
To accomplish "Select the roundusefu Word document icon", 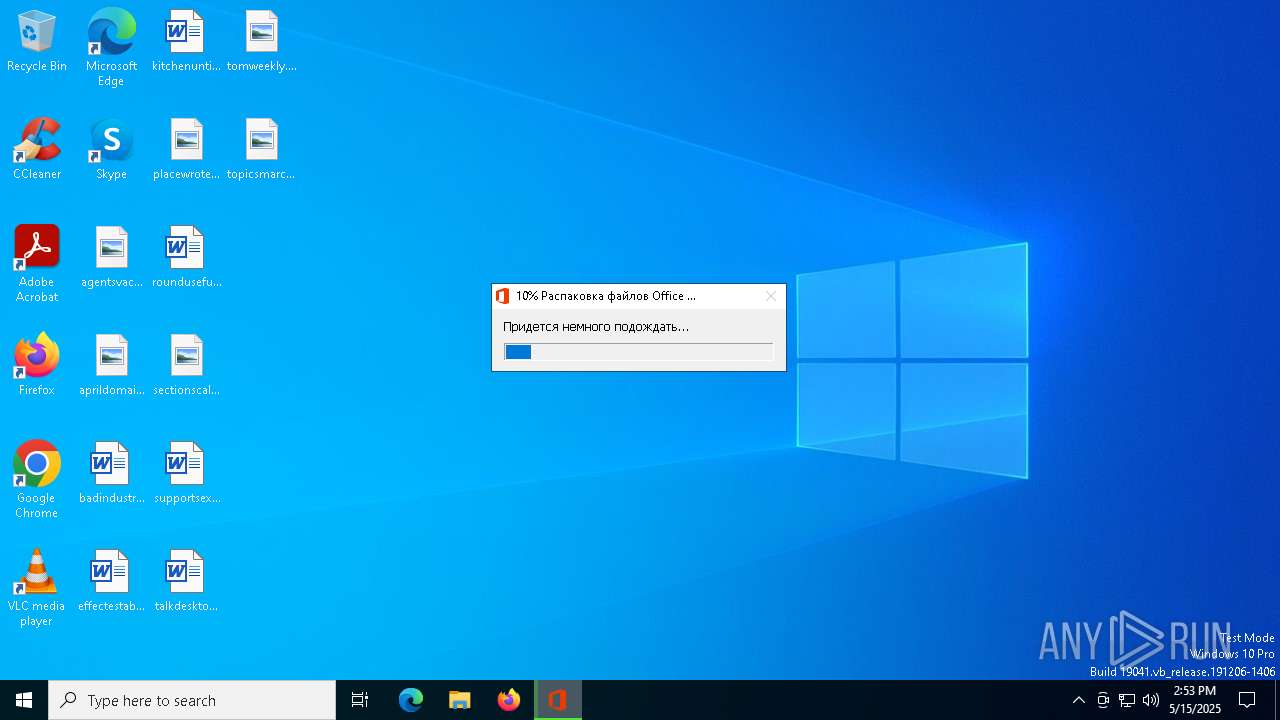I will click(186, 258).
